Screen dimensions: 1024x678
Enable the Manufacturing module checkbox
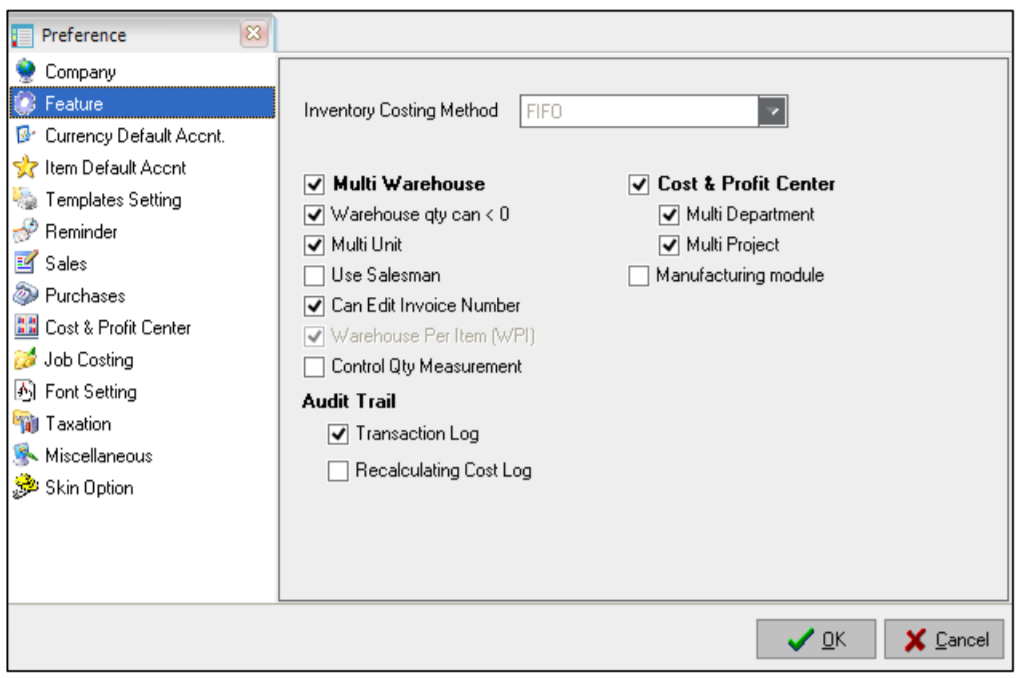pos(639,276)
